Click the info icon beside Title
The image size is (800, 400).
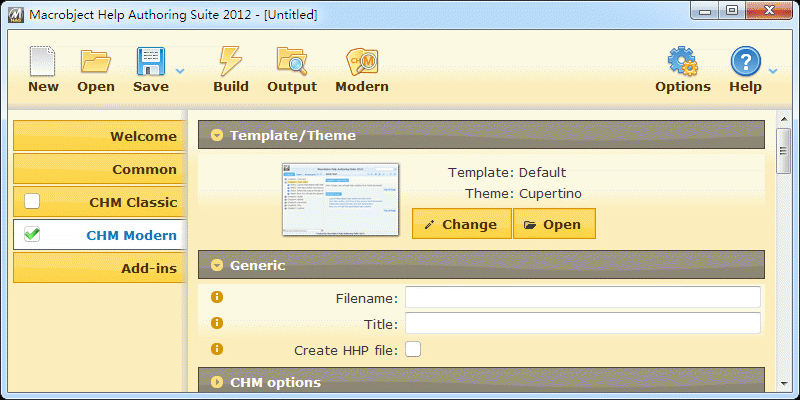217,323
